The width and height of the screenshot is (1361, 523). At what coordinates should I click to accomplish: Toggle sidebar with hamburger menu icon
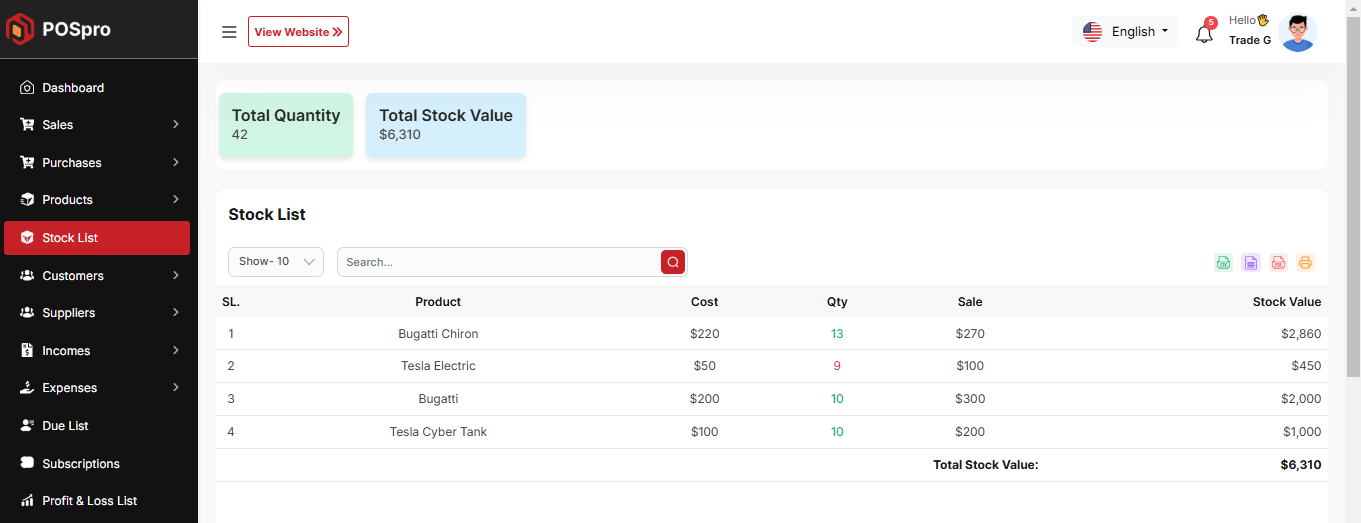(x=229, y=32)
